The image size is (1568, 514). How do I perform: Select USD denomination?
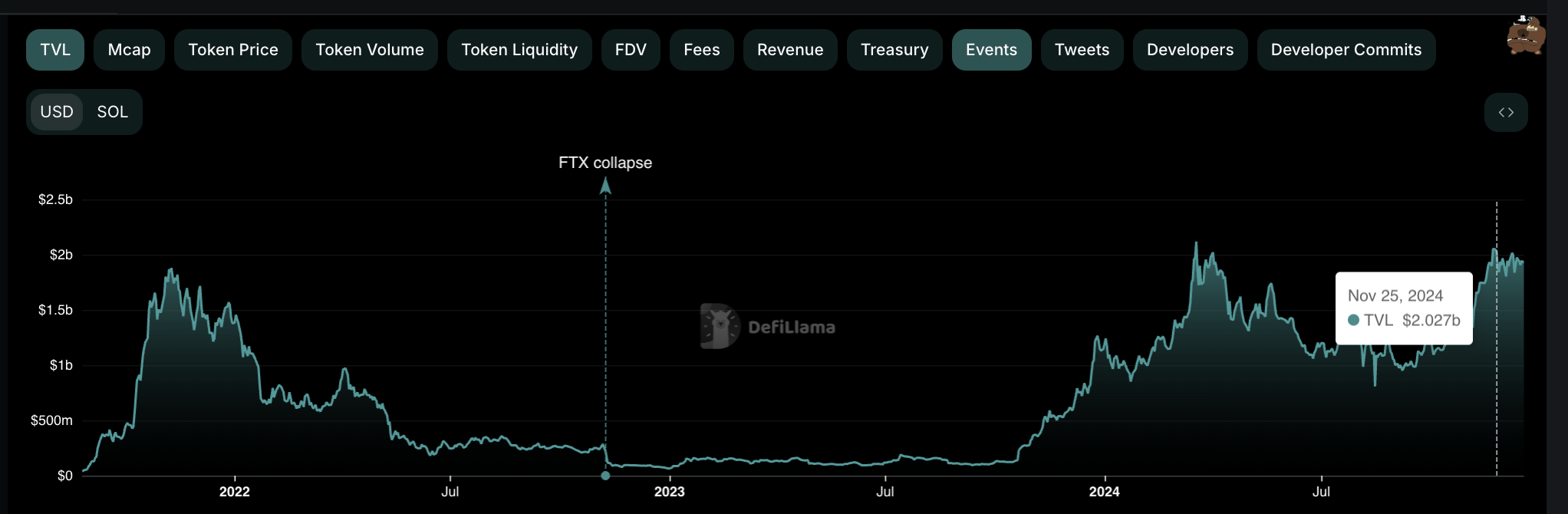[57, 112]
